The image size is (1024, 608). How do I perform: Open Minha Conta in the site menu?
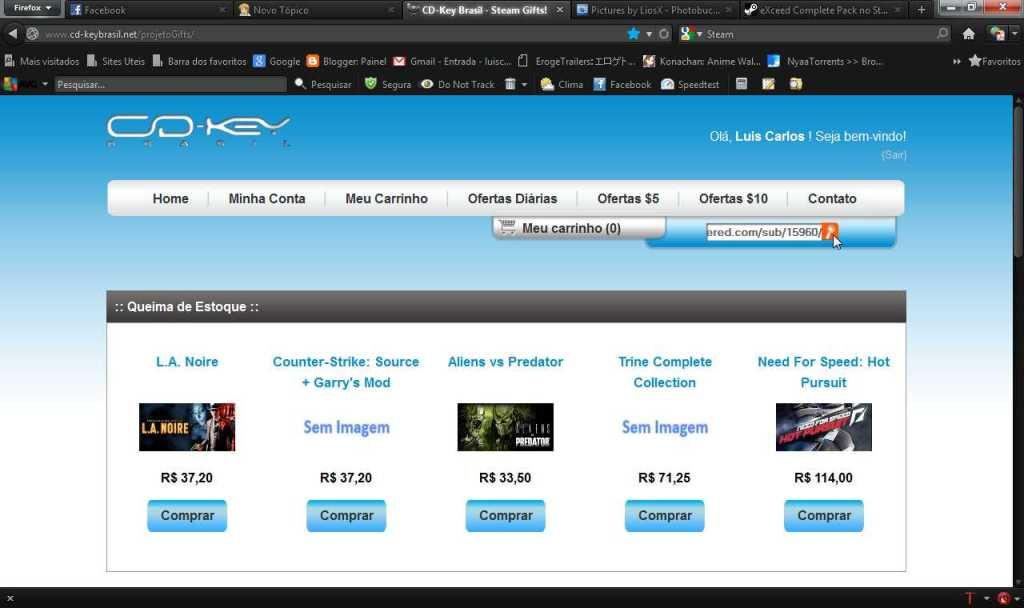click(x=266, y=199)
